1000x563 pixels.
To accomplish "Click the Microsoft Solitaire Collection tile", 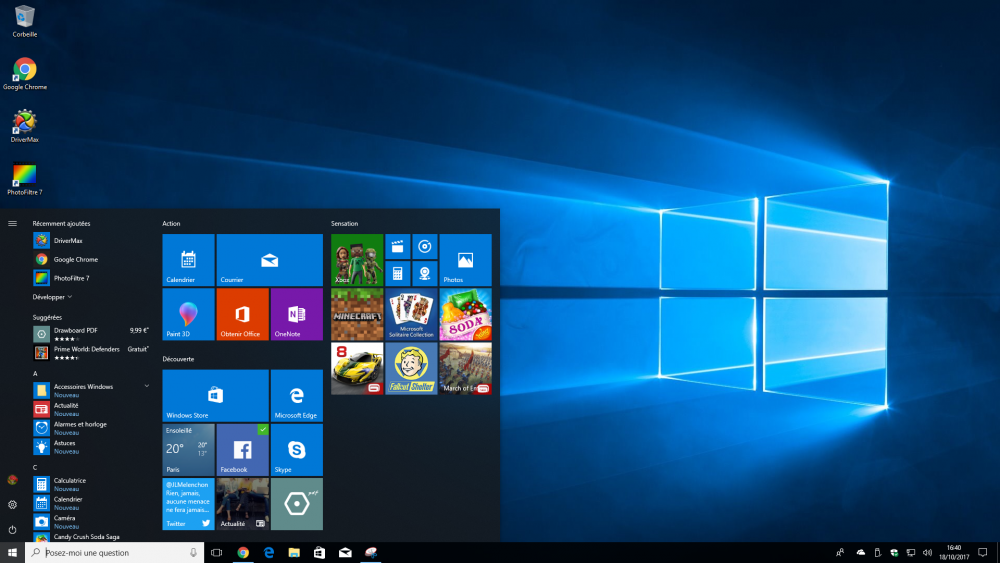I will coord(411,314).
